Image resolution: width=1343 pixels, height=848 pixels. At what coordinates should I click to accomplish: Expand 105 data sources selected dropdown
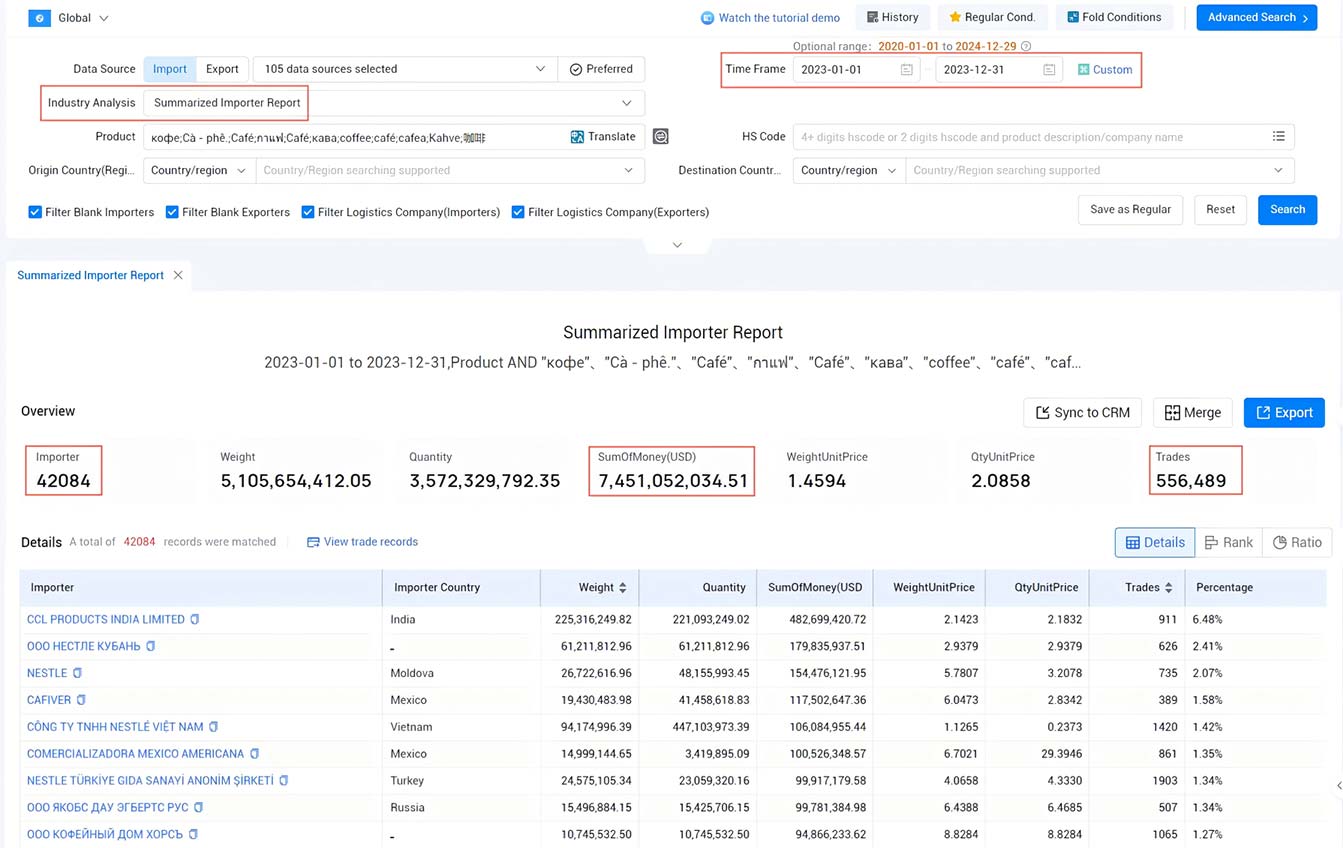tap(405, 69)
